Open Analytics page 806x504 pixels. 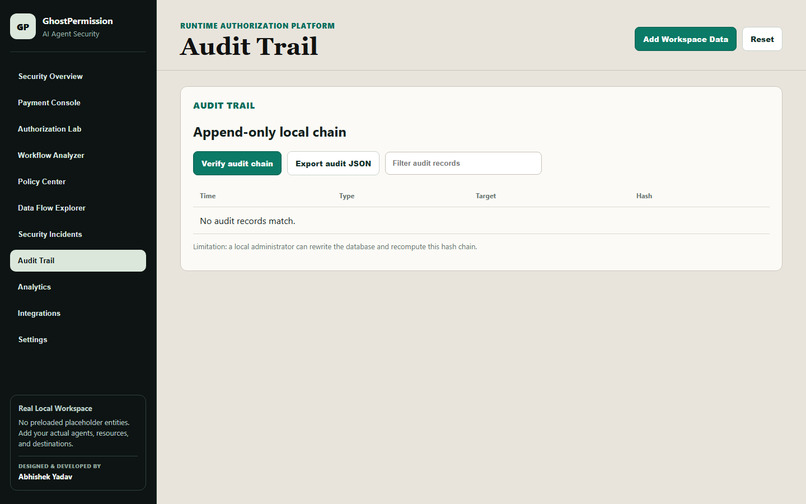pos(78,287)
